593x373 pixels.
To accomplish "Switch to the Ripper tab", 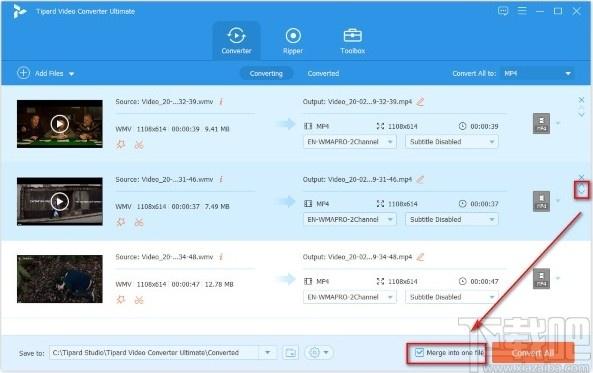I will click(x=293, y=40).
